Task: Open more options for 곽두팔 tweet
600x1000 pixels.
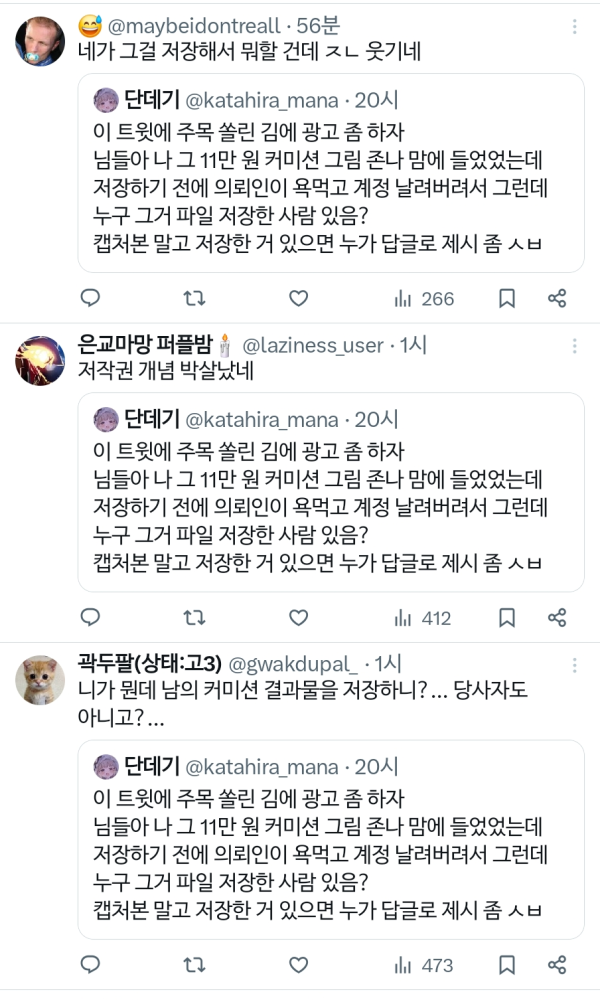Action: (x=574, y=665)
